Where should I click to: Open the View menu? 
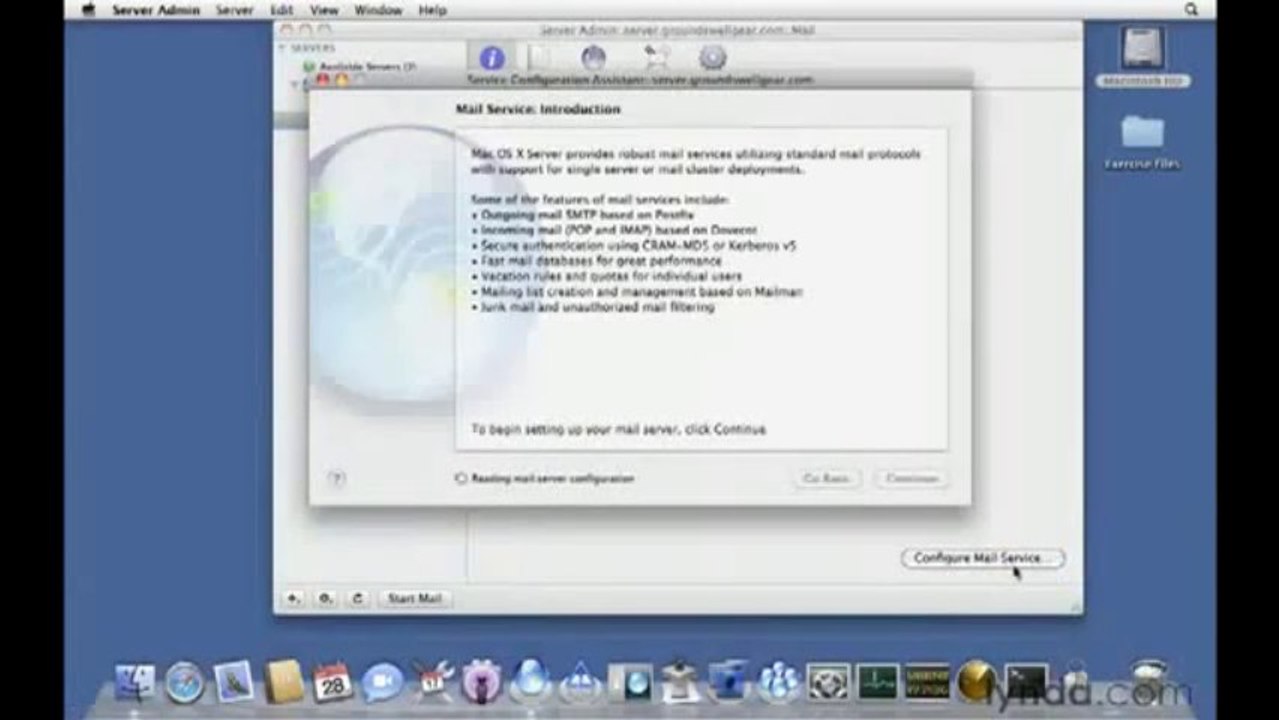(324, 10)
